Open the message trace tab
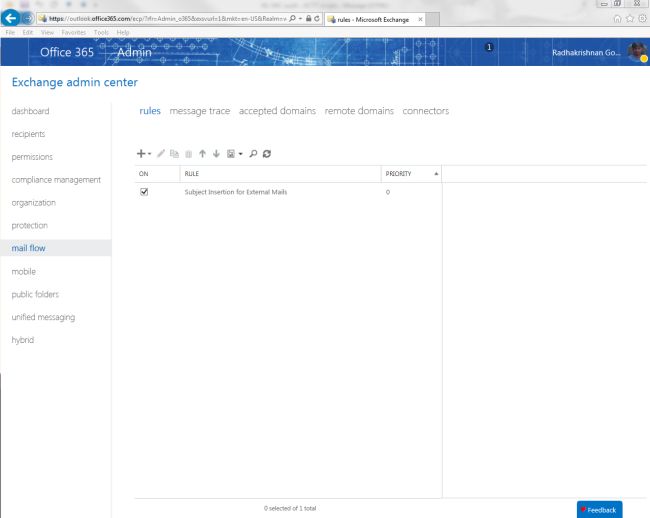Viewport: 650px width, 518px height. coord(200,111)
